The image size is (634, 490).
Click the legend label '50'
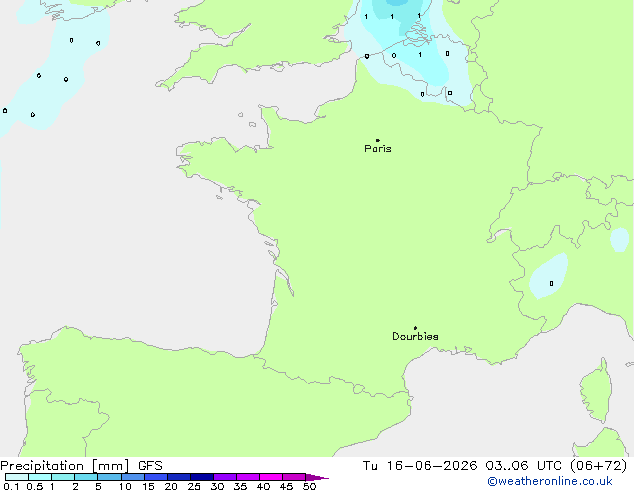tap(309, 486)
